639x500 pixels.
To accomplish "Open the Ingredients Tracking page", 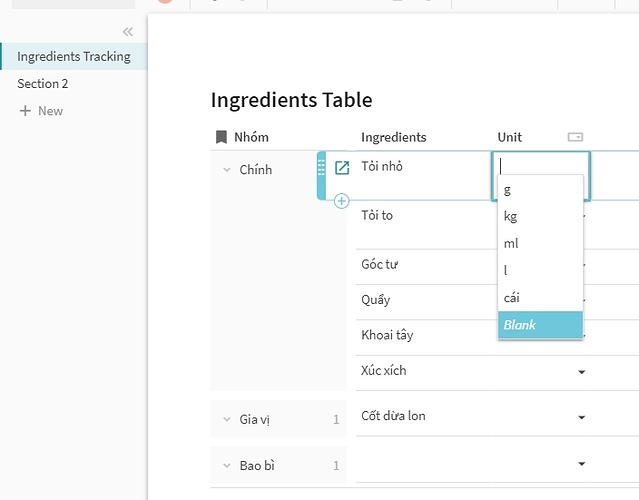I will [73, 57].
